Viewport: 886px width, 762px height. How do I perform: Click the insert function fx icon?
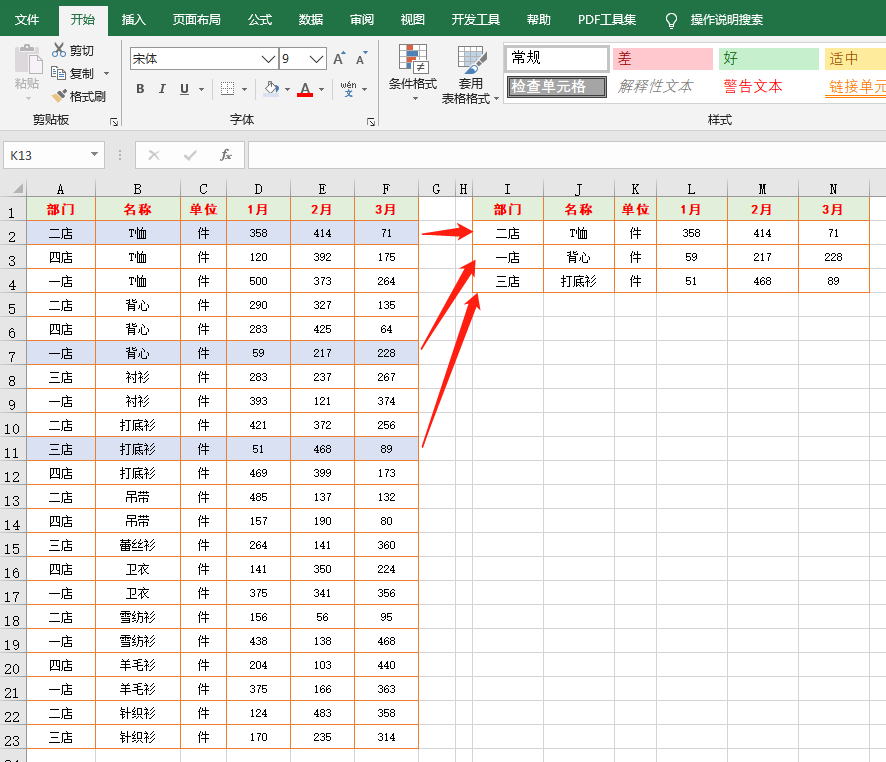point(225,155)
